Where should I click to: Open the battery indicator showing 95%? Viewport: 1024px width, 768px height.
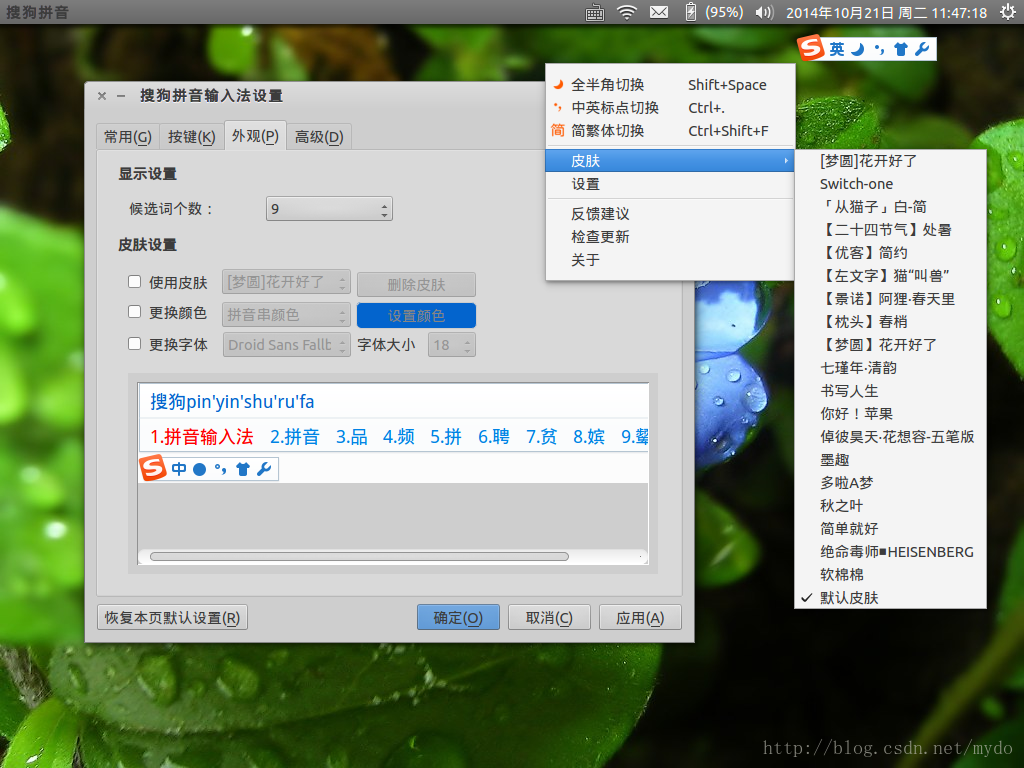(713, 12)
